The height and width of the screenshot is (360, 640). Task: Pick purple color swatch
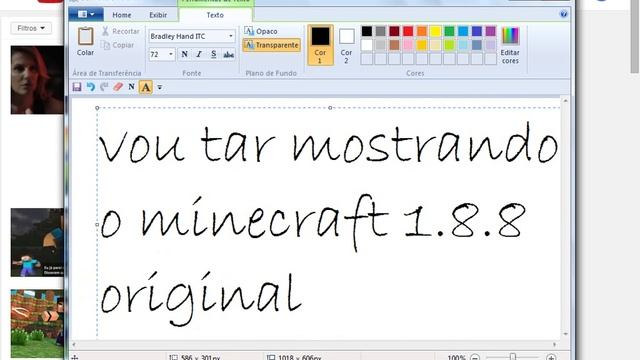click(490, 31)
